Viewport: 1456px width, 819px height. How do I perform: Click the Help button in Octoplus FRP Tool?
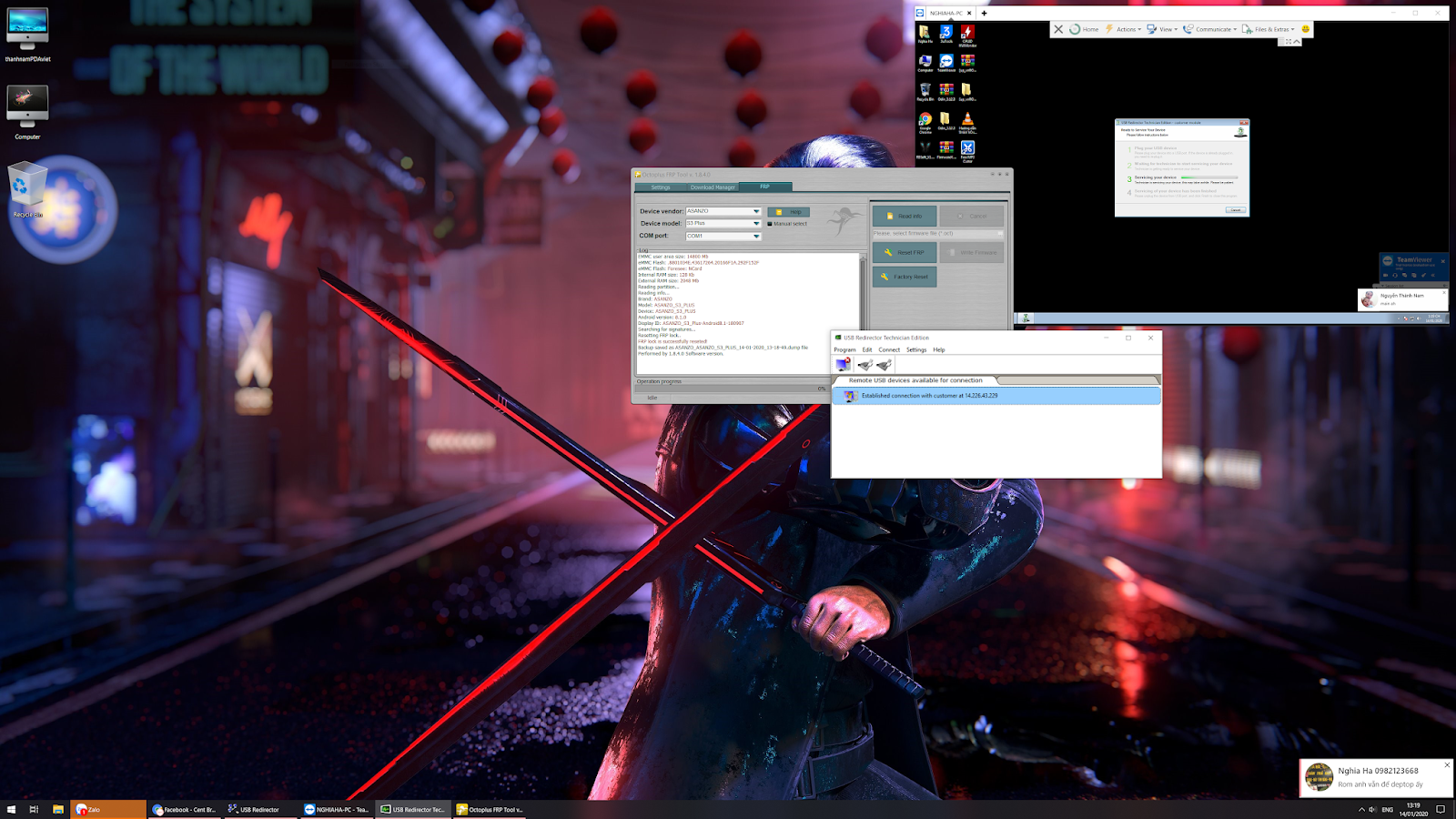tap(788, 212)
